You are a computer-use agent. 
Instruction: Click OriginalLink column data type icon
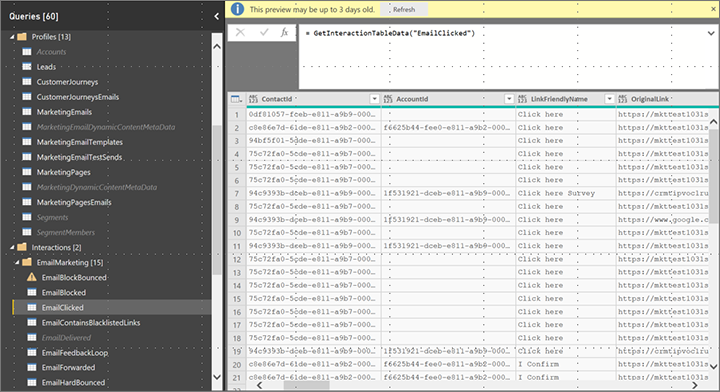(623, 99)
